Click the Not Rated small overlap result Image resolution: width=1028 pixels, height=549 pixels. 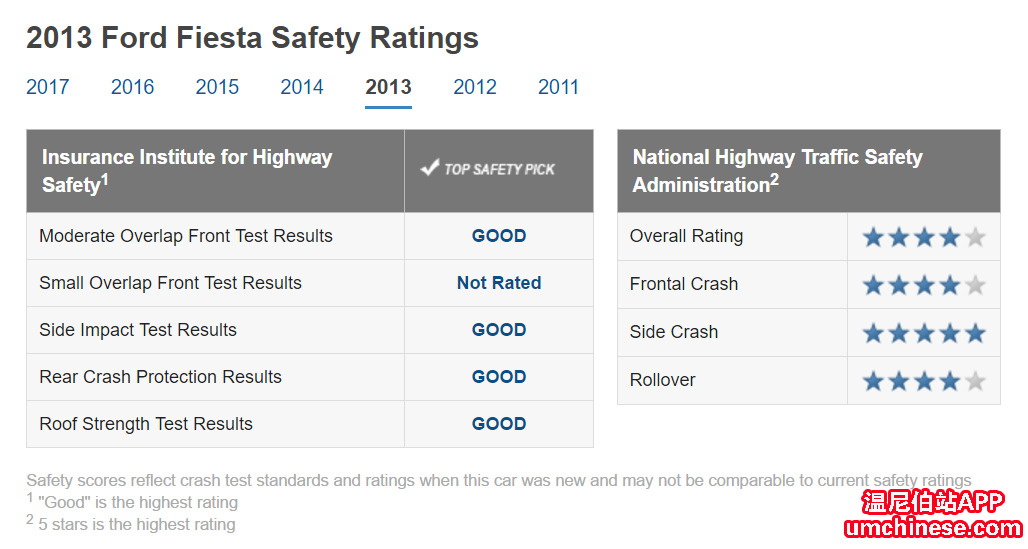pos(499,283)
